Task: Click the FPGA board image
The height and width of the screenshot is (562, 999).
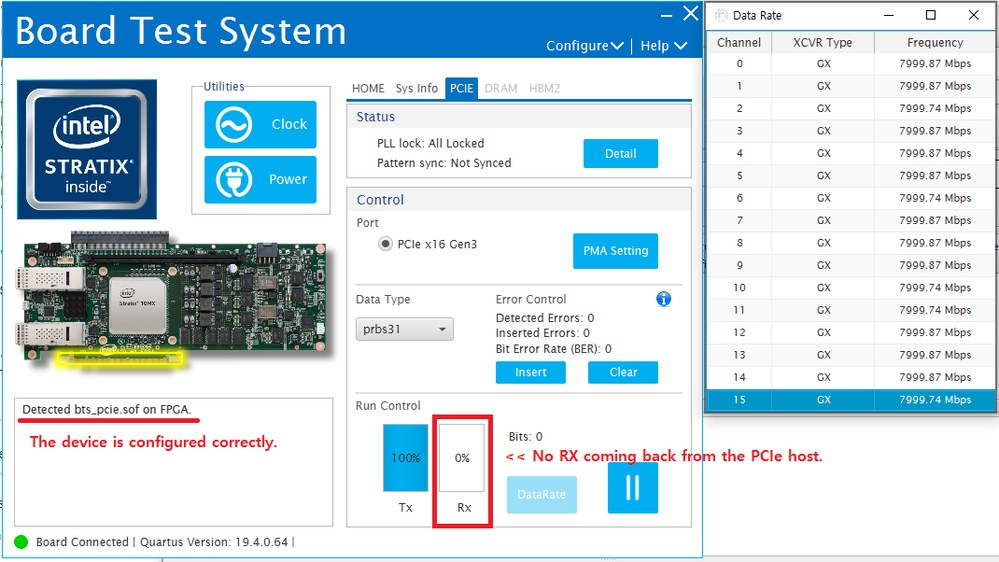Action: click(x=172, y=299)
